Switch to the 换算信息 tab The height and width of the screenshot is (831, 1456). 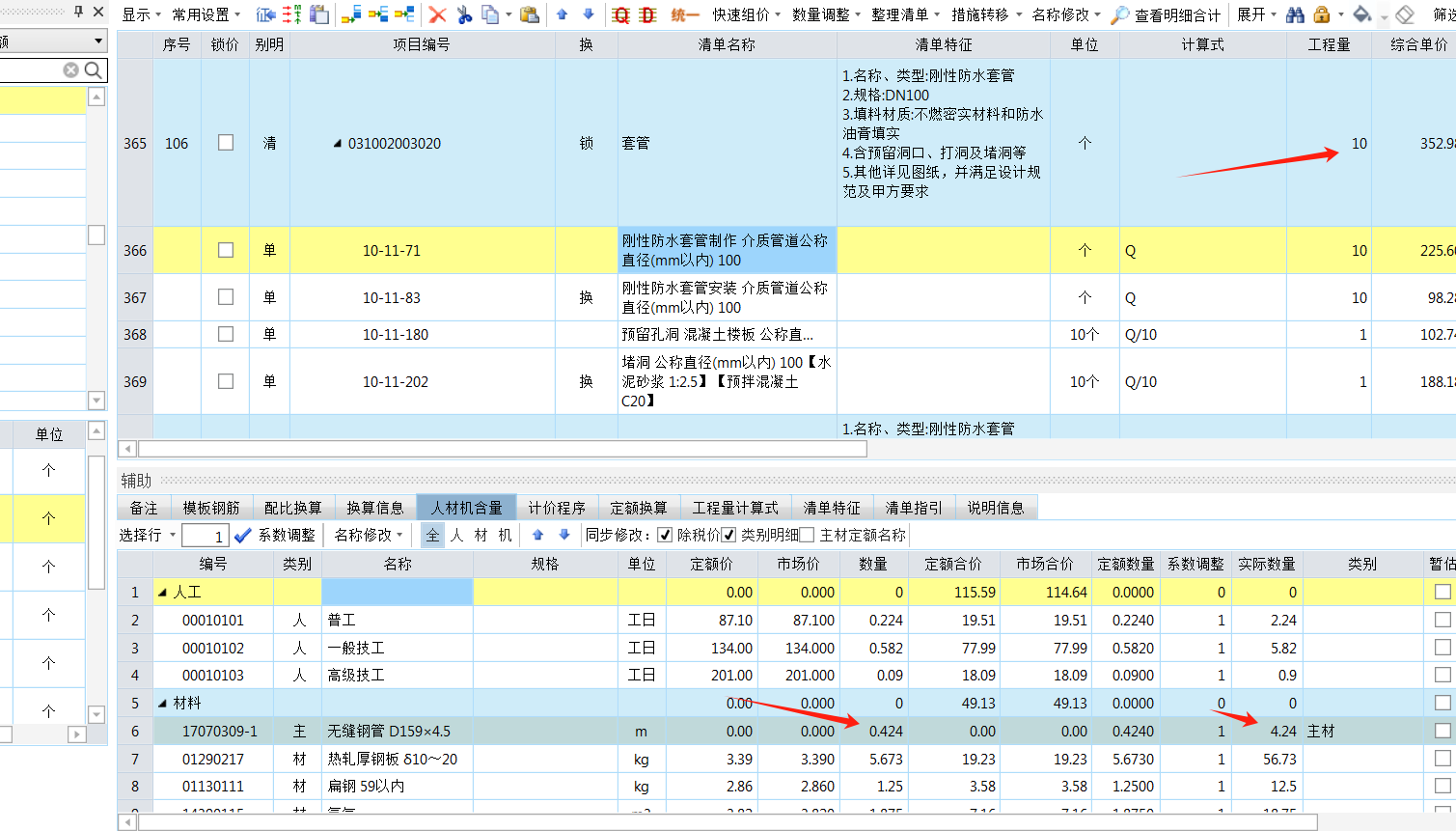pyautogui.click(x=375, y=508)
